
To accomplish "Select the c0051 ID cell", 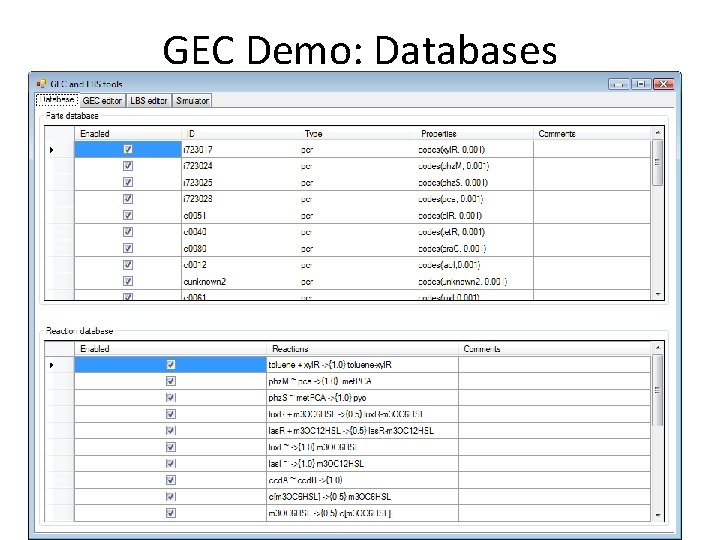I will (x=240, y=215).
